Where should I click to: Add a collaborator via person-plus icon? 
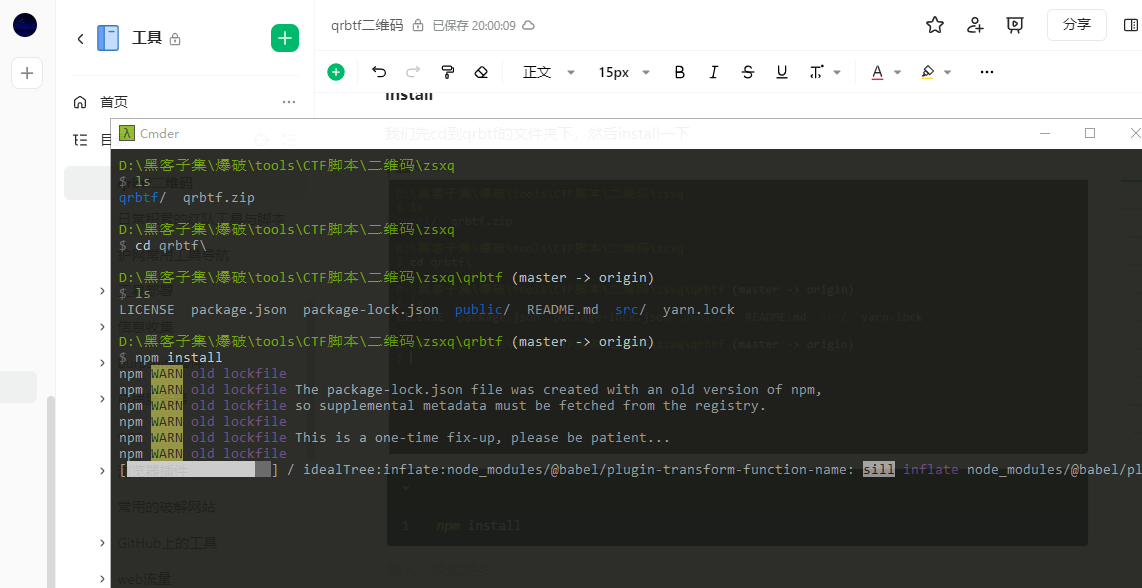click(x=975, y=25)
